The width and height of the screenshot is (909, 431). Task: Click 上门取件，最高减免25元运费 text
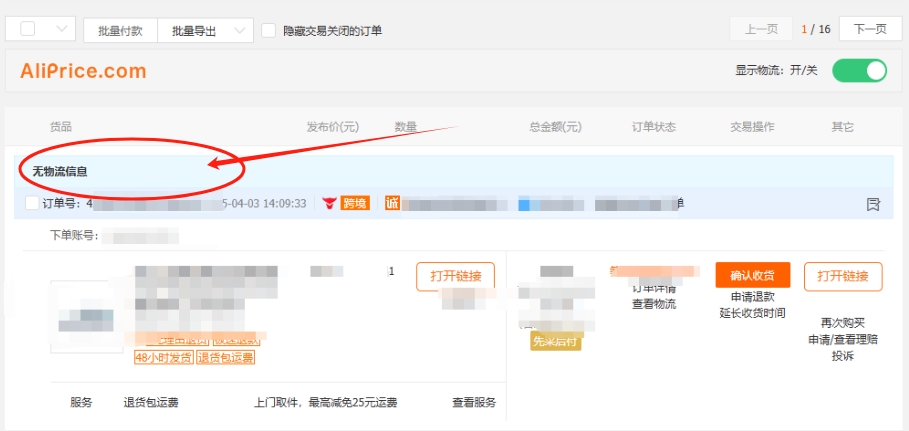point(326,403)
